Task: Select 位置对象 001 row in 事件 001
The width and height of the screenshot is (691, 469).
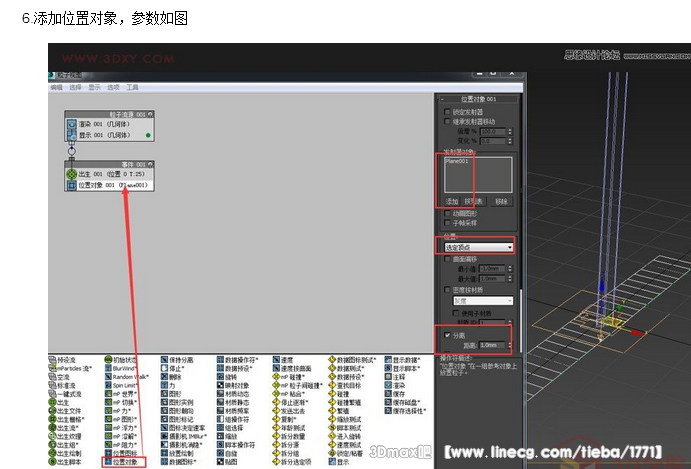Action: pyautogui.click(x=109, y=185)
